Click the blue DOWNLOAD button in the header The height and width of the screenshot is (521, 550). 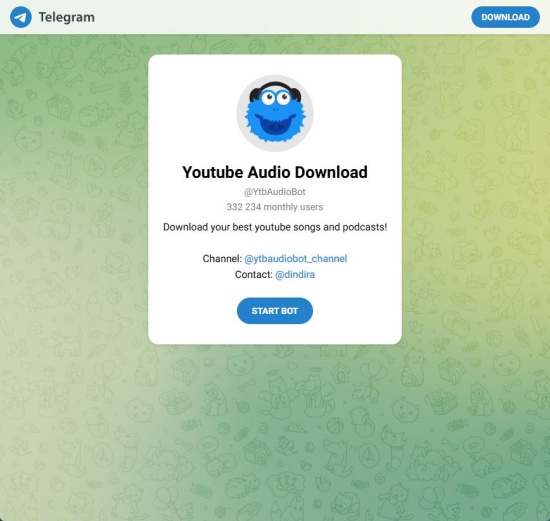(x=505, y=17)
